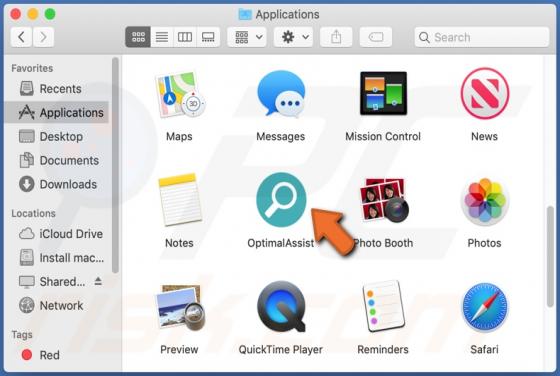
Task: Open Recents in the sidebar
Action: pyautogui.click(x=57, y=89)
